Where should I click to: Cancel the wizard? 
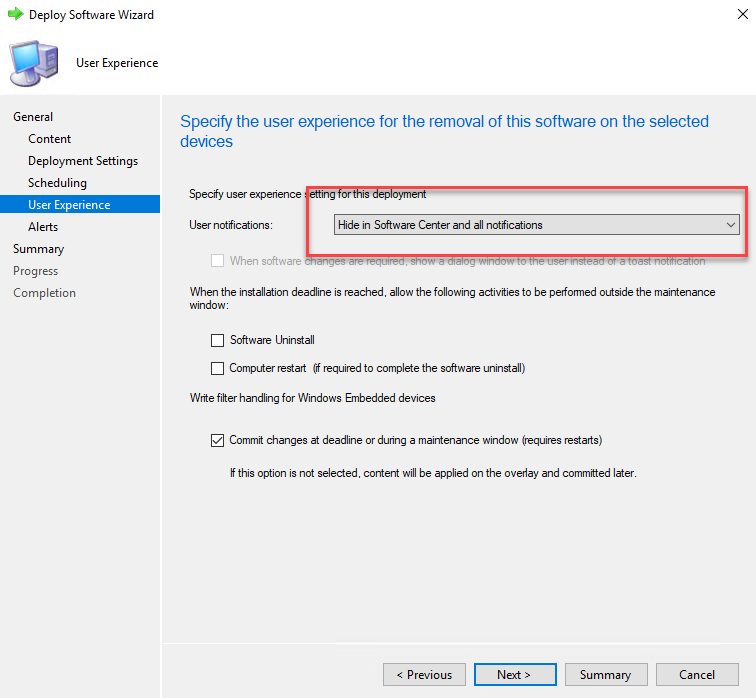697,675
